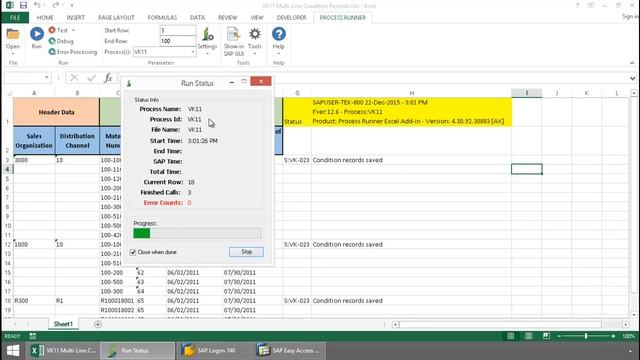640x360 pixels.
Task: Uncheck the Close when done checkbox
Action: click(133, 252)
